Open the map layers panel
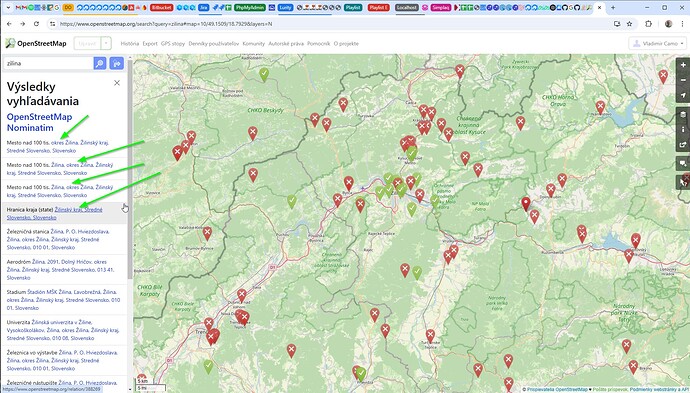This screenshot has width=690, height=393. (683, 115)
